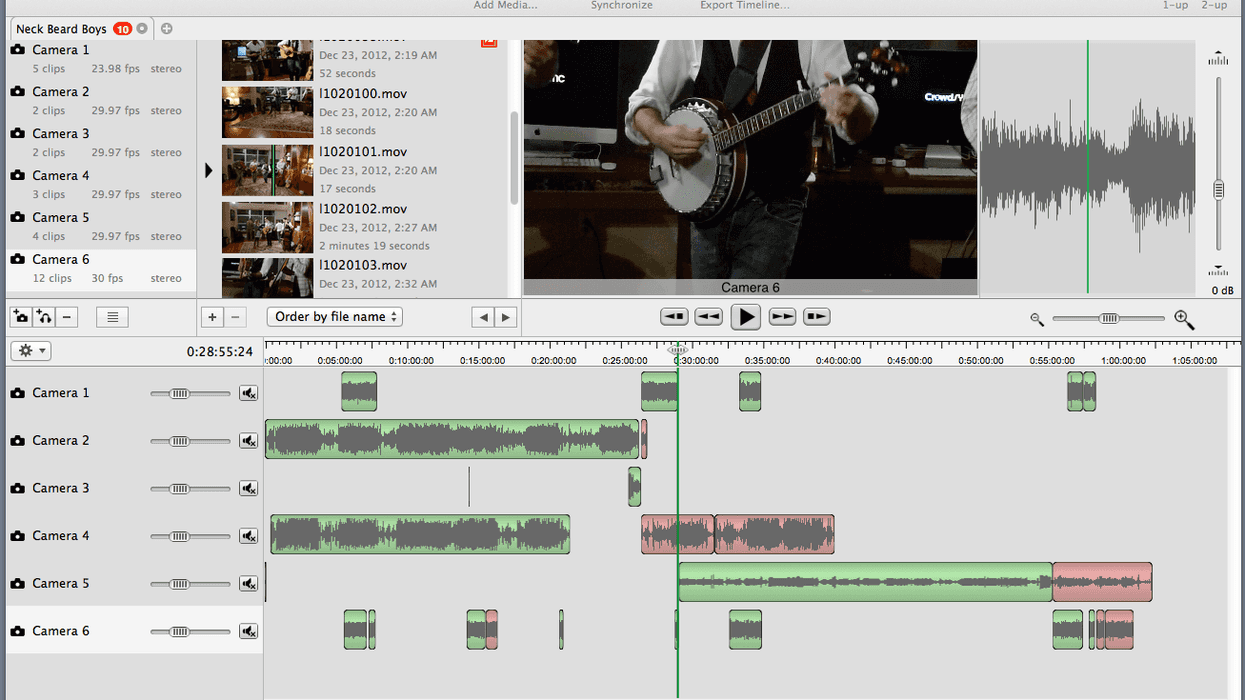Screen dimensions: 1245x700
Task: Open the list view button
Action: 112,317
